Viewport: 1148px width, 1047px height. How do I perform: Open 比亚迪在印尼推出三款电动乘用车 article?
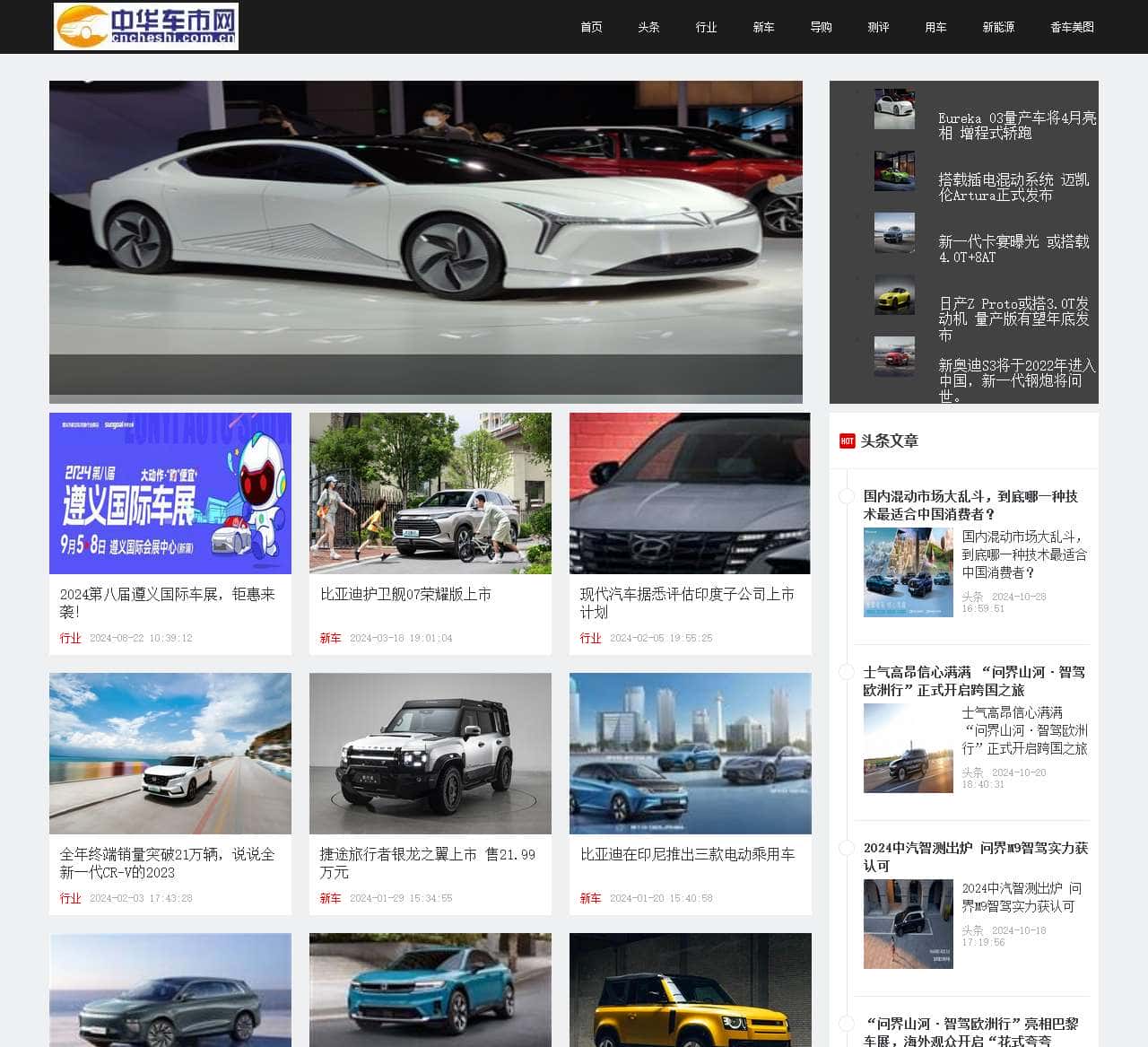pyautogui.click(x=687, y=854)
